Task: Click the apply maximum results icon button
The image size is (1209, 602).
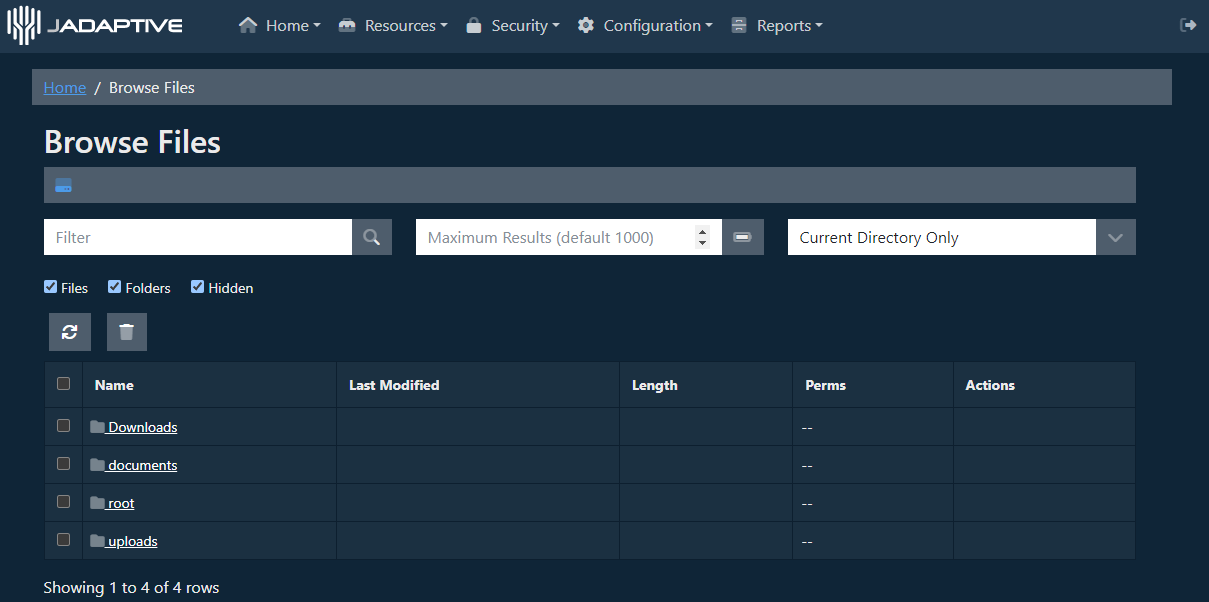Action: 743,237
